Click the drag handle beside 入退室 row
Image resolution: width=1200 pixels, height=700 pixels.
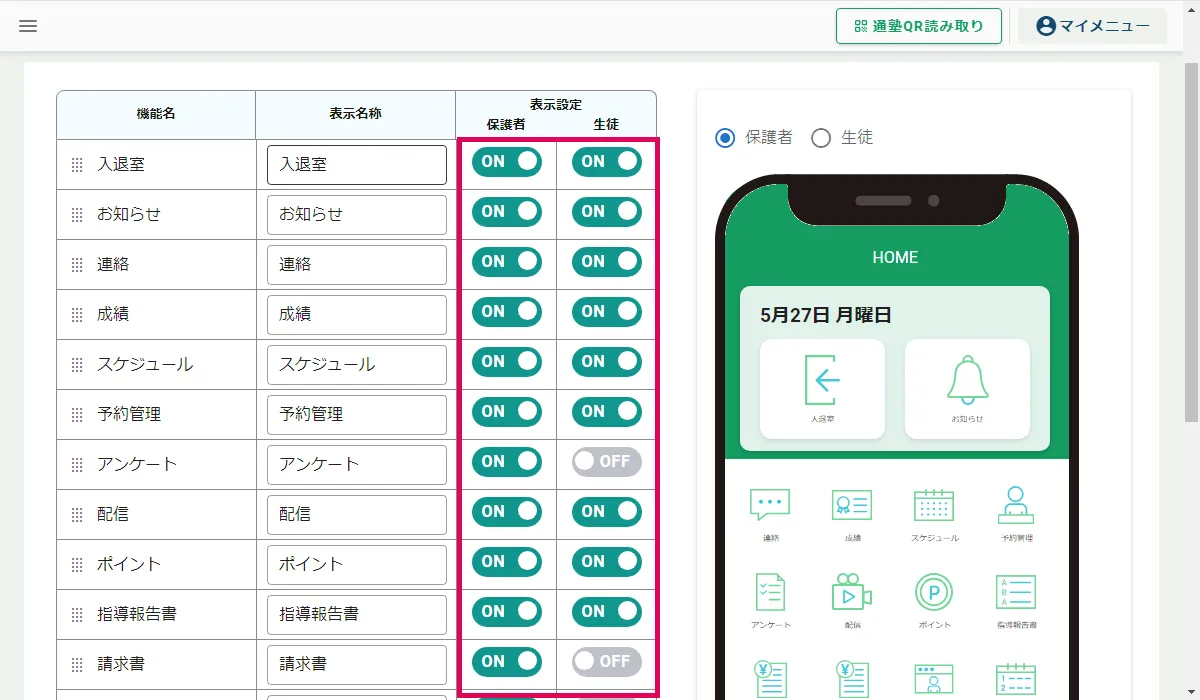tap(77, 165)
